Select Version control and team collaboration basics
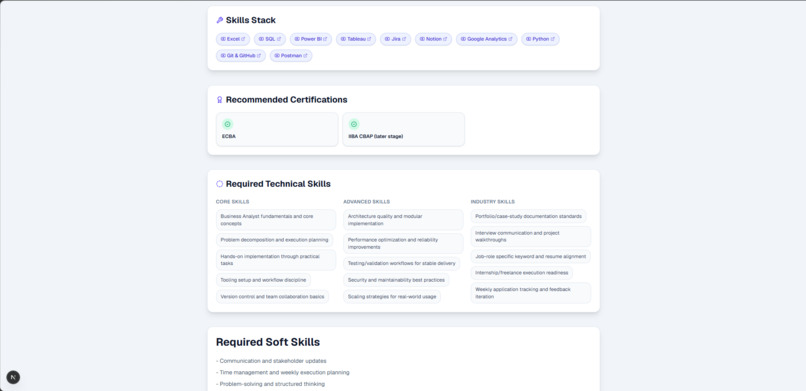 tap(272, 297)
